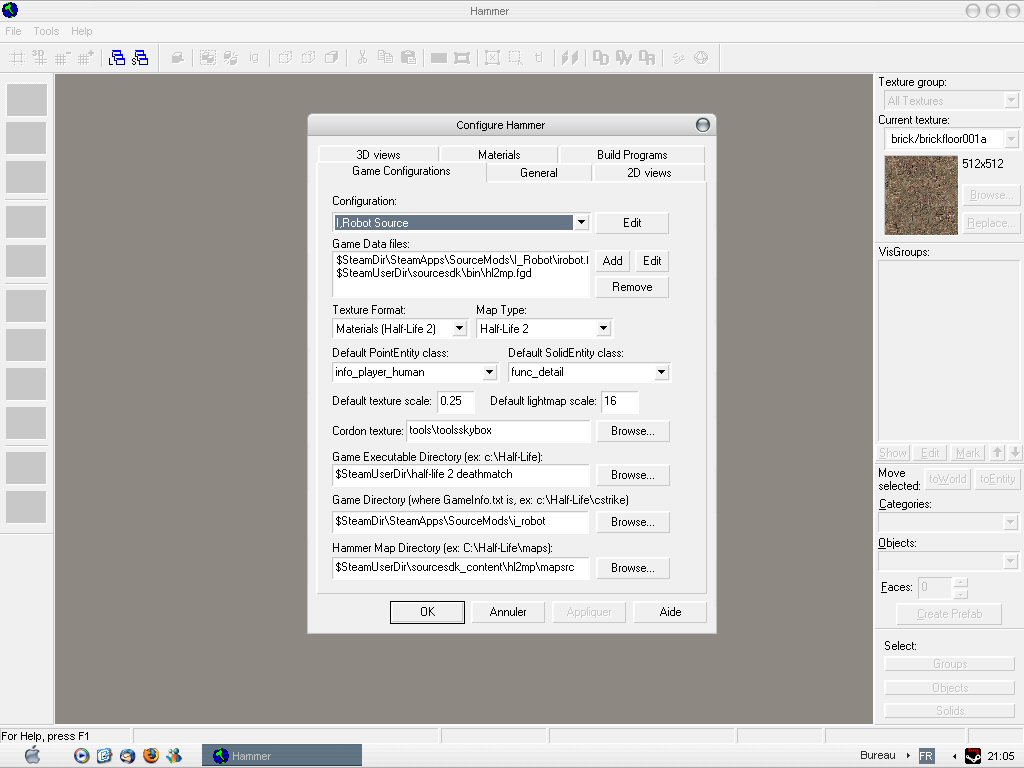This screenshot has width=1024, height=768.
Task: Click the Save window state icon
Action: (x=140, y=58)
